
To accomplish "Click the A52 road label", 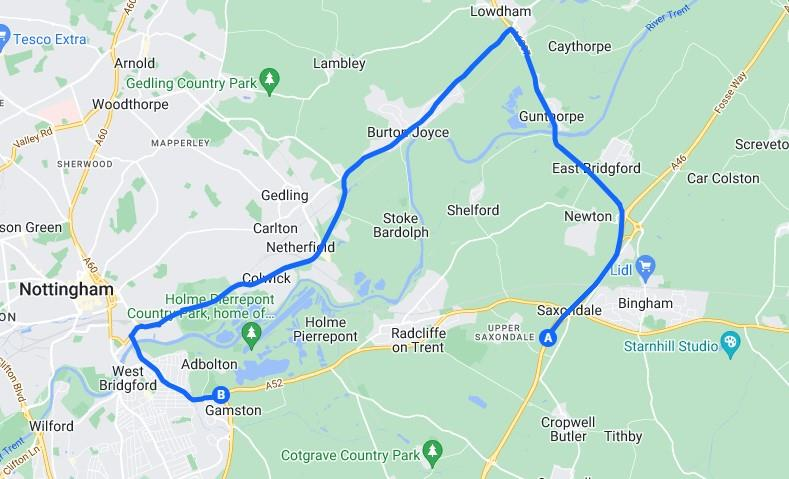I will 274,384.
